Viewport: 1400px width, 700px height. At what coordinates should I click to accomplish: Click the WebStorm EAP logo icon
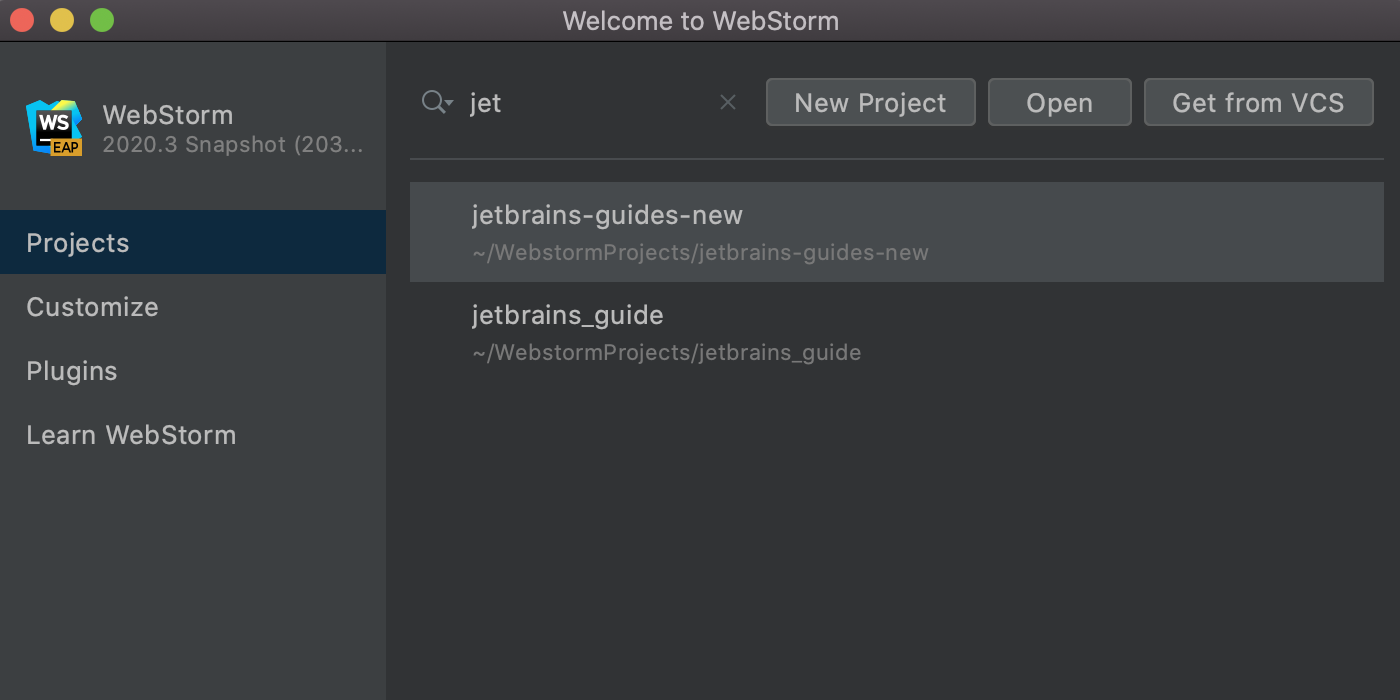tap(54, 128)
